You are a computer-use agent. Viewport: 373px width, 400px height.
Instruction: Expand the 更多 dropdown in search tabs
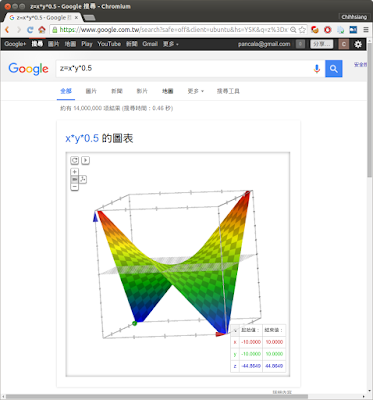195,91
